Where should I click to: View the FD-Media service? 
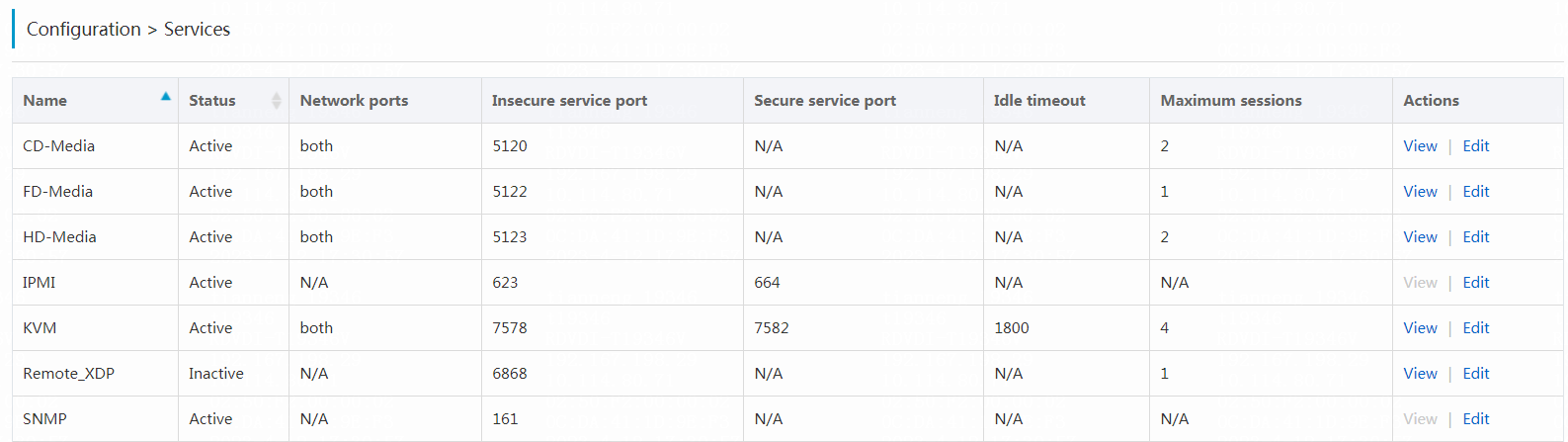tap(1420, 191)
